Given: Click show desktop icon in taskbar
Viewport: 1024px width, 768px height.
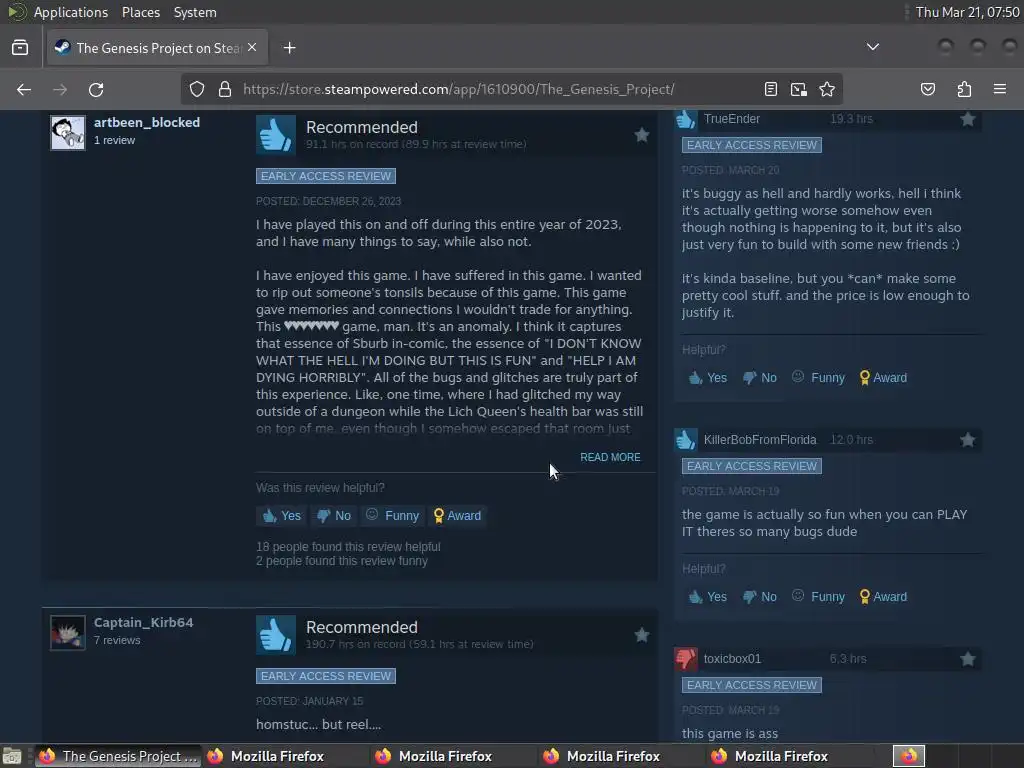Looking at the screenshot, I should pos(12,756).
